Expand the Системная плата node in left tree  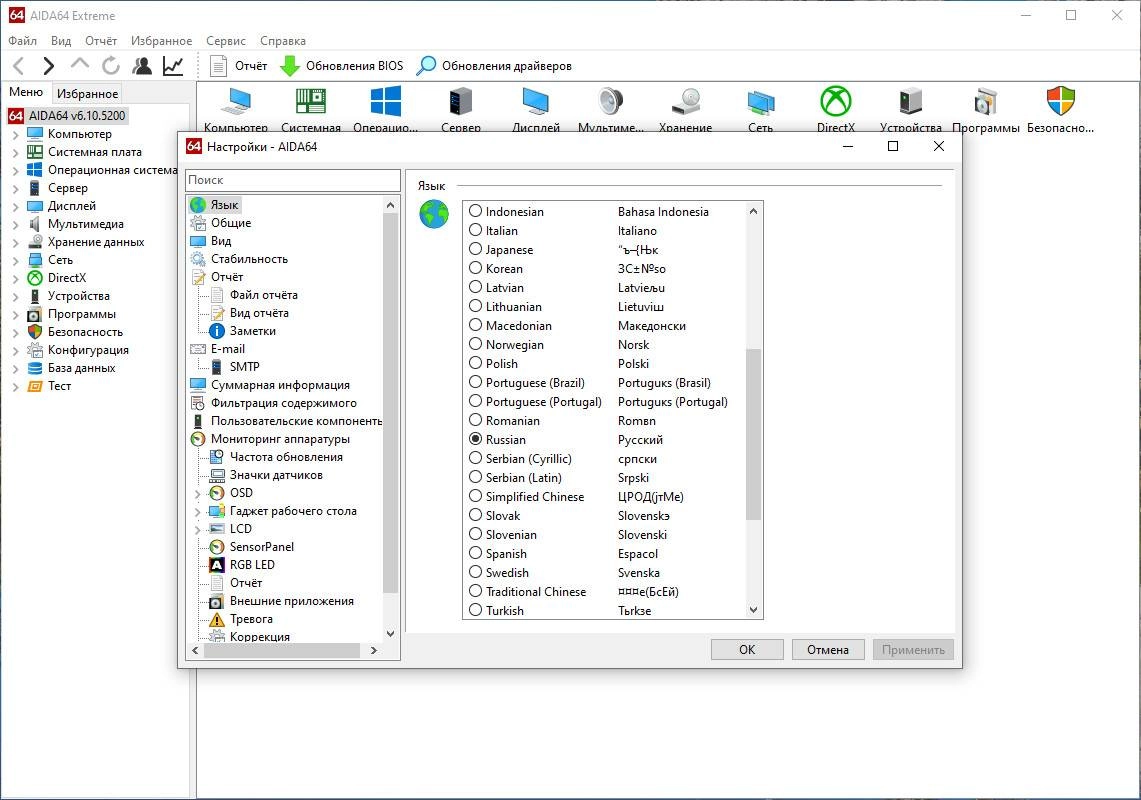coord(15,153)
